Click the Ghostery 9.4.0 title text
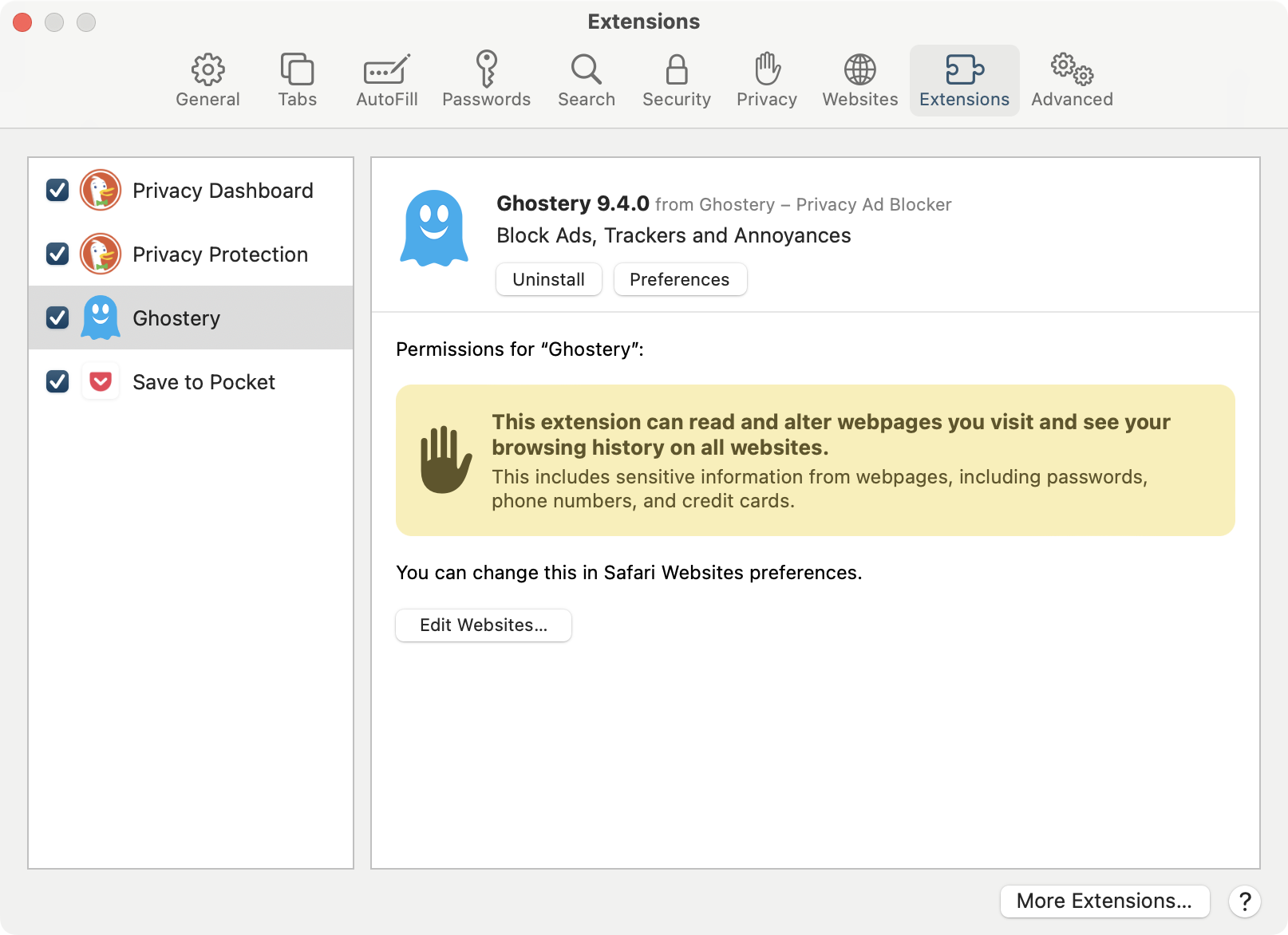This screenshot has width=1288, height=935. point(573,203)
